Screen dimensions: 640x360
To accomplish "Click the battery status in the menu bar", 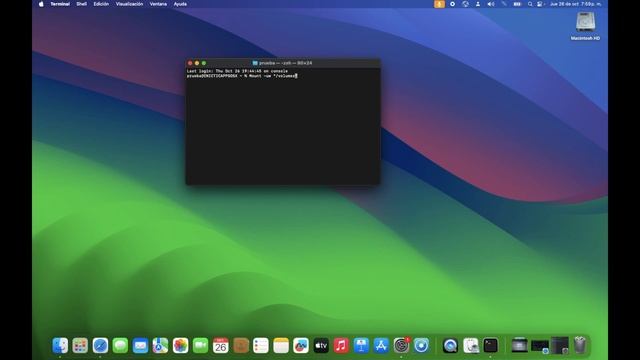I will coord(517,4).
